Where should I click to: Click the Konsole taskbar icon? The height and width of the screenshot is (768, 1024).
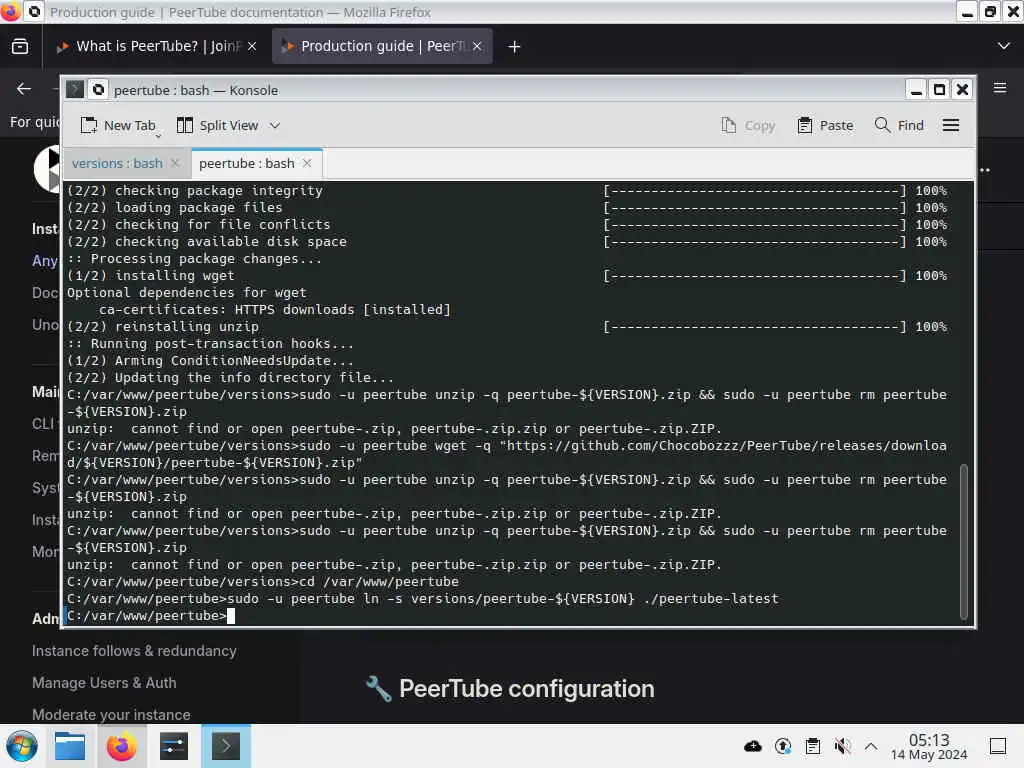226,746
